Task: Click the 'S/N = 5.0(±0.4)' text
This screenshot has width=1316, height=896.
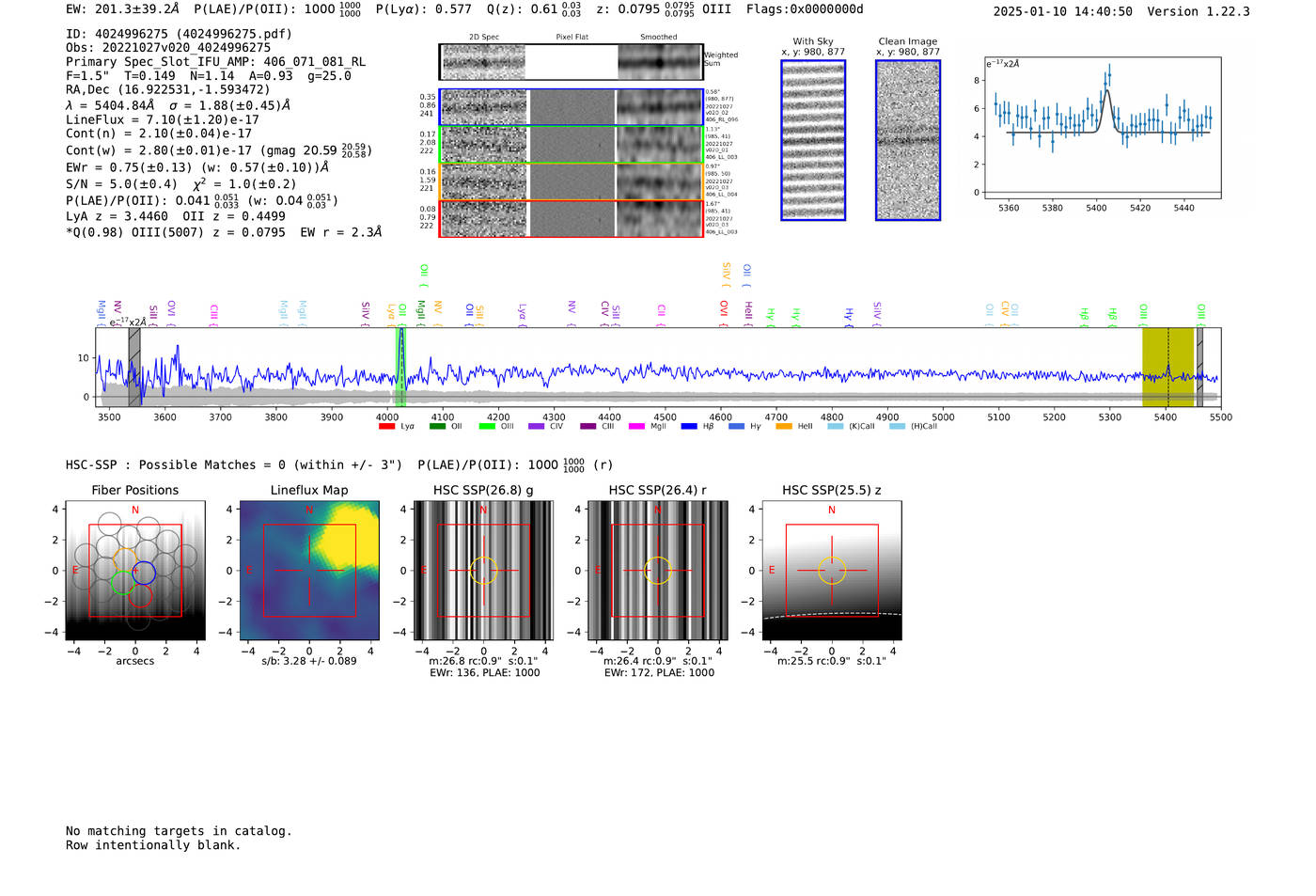Action: pos(121,184)
